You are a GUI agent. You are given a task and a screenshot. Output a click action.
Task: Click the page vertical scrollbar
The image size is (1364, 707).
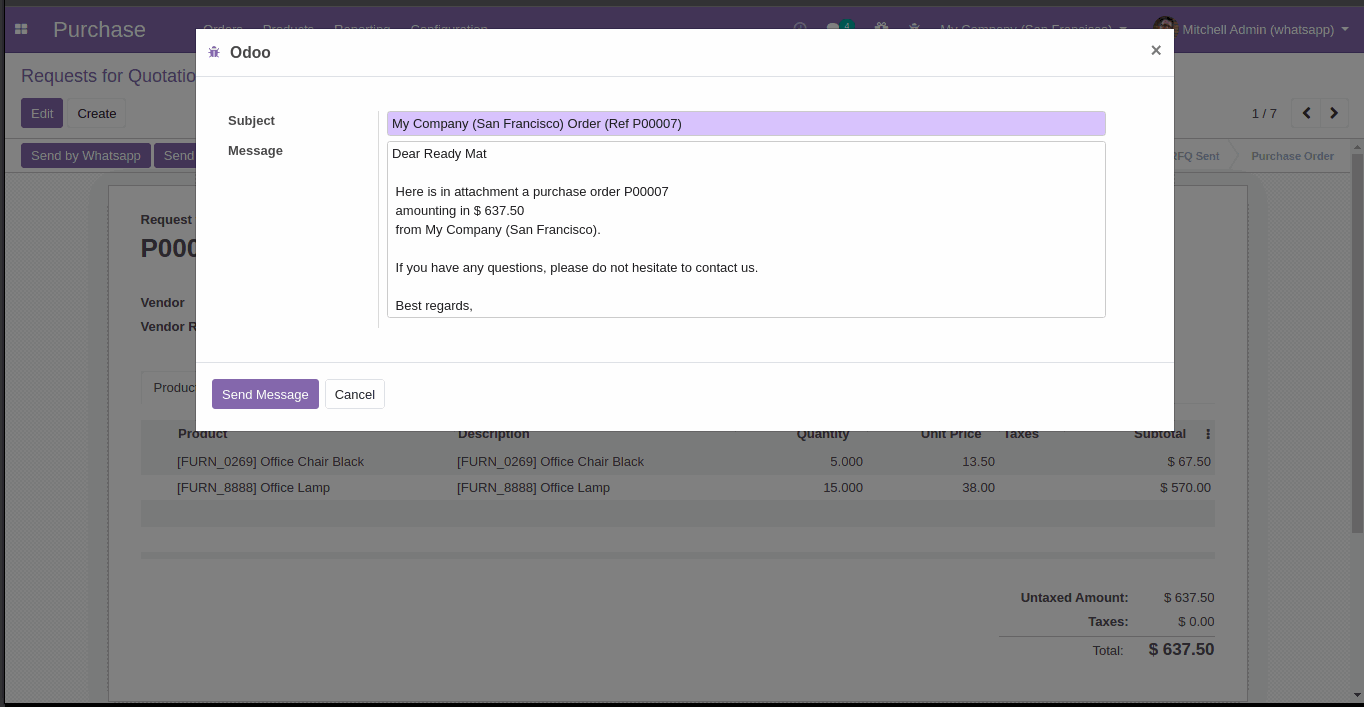coord(1356,350)
